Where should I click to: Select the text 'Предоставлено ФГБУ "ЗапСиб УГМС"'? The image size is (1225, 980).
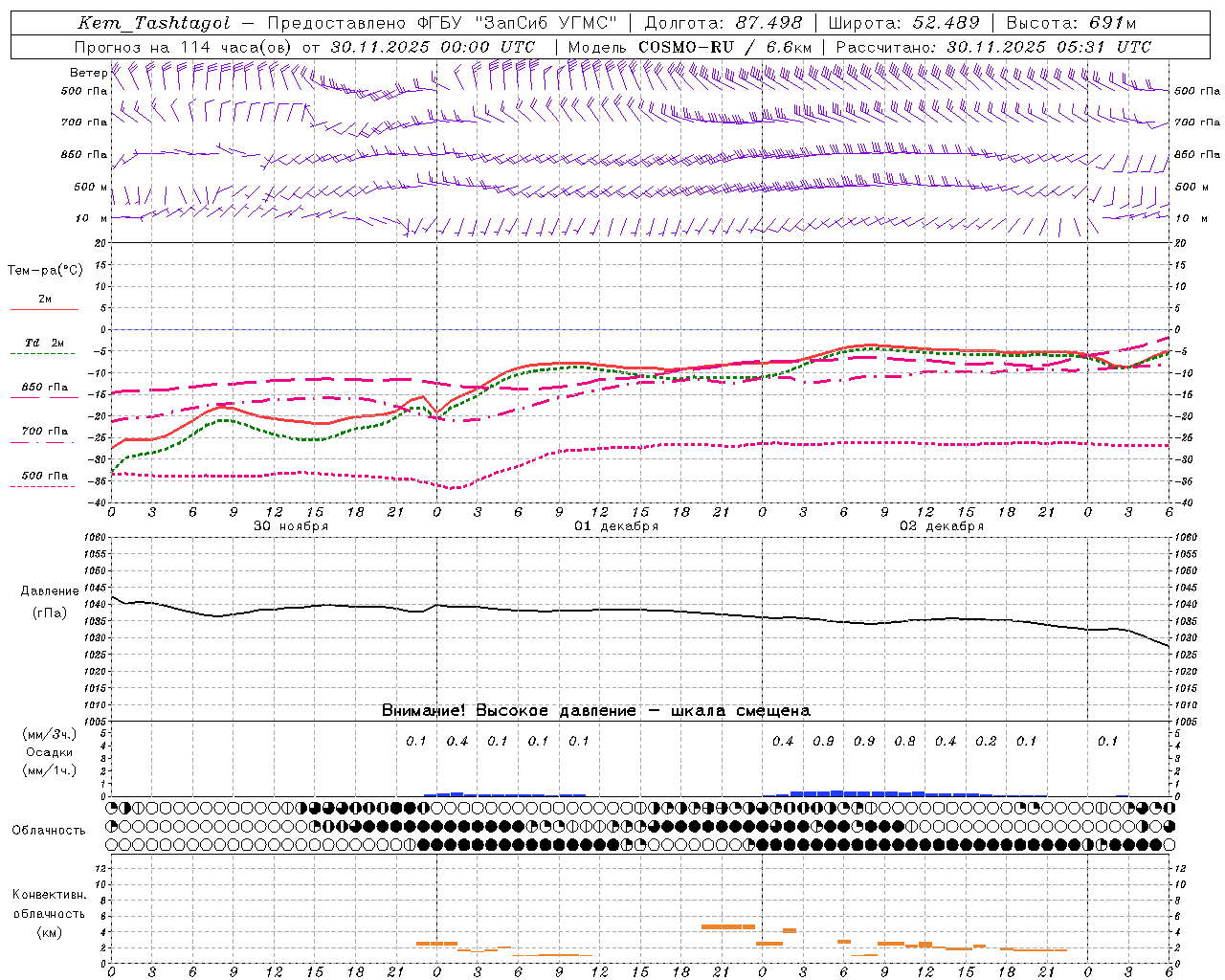point(442,23)
